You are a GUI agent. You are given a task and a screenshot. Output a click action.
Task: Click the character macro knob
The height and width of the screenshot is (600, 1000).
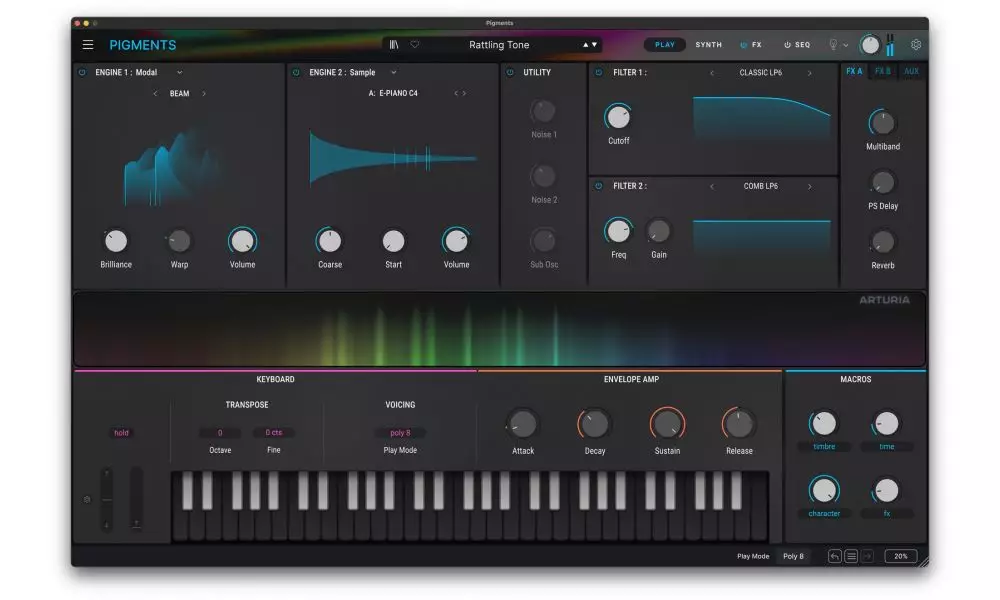(x=823, y=490)
